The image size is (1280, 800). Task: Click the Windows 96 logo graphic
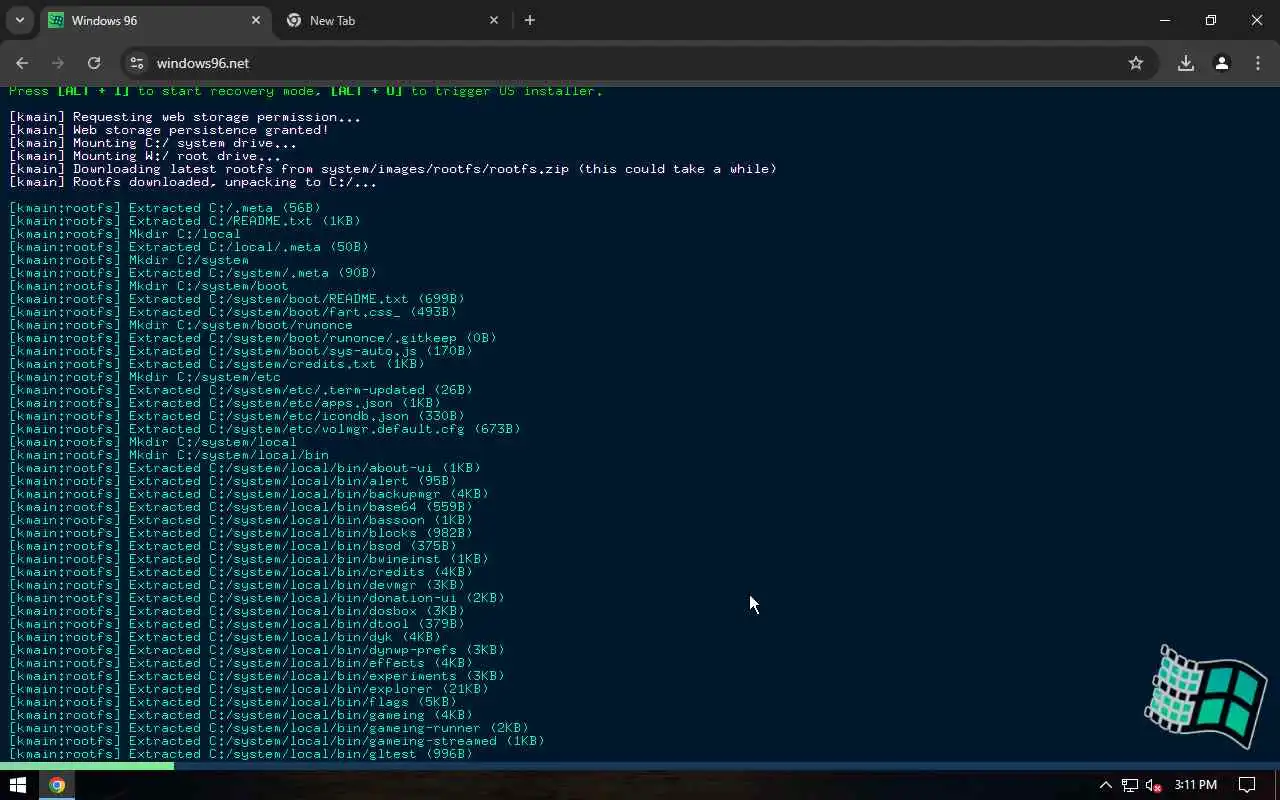(x=1206, y=696)
